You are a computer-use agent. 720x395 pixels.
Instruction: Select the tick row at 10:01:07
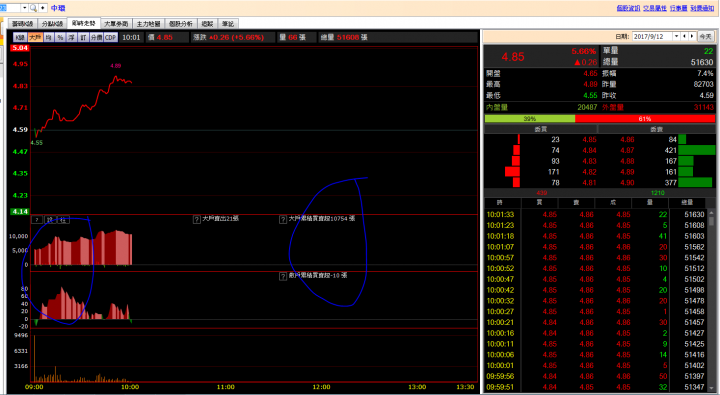point(596,247)
